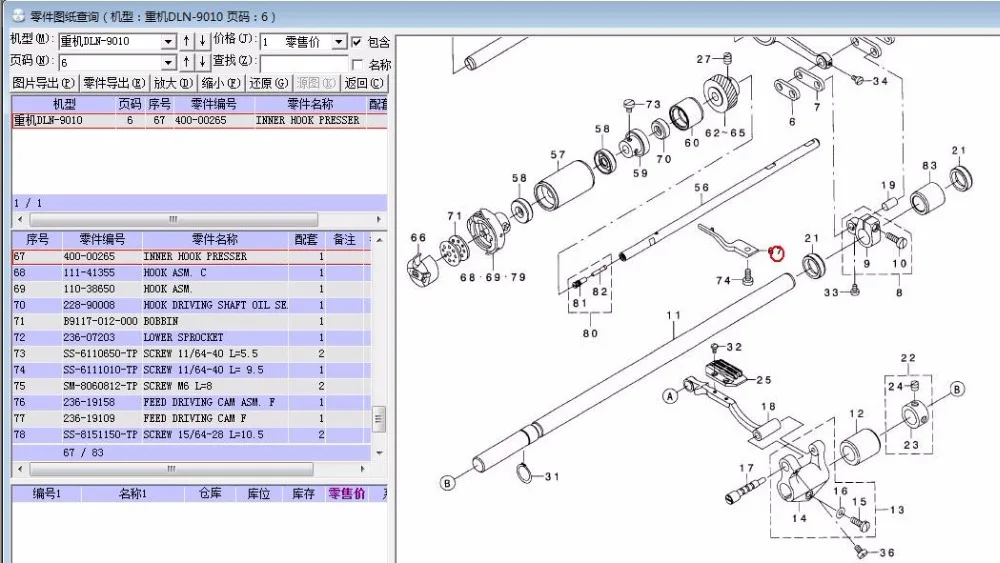The width and height of the screenshot is (1000, 563).
Task: Click the down arrow next to 机型 combo
Action: [x=202, y=41]
